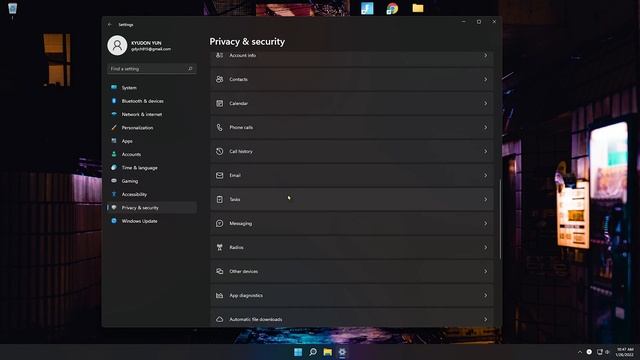Click the Find a setting search box
This screenshot has height=360, width=640.
pyautogui.click(x=152, y=69)
